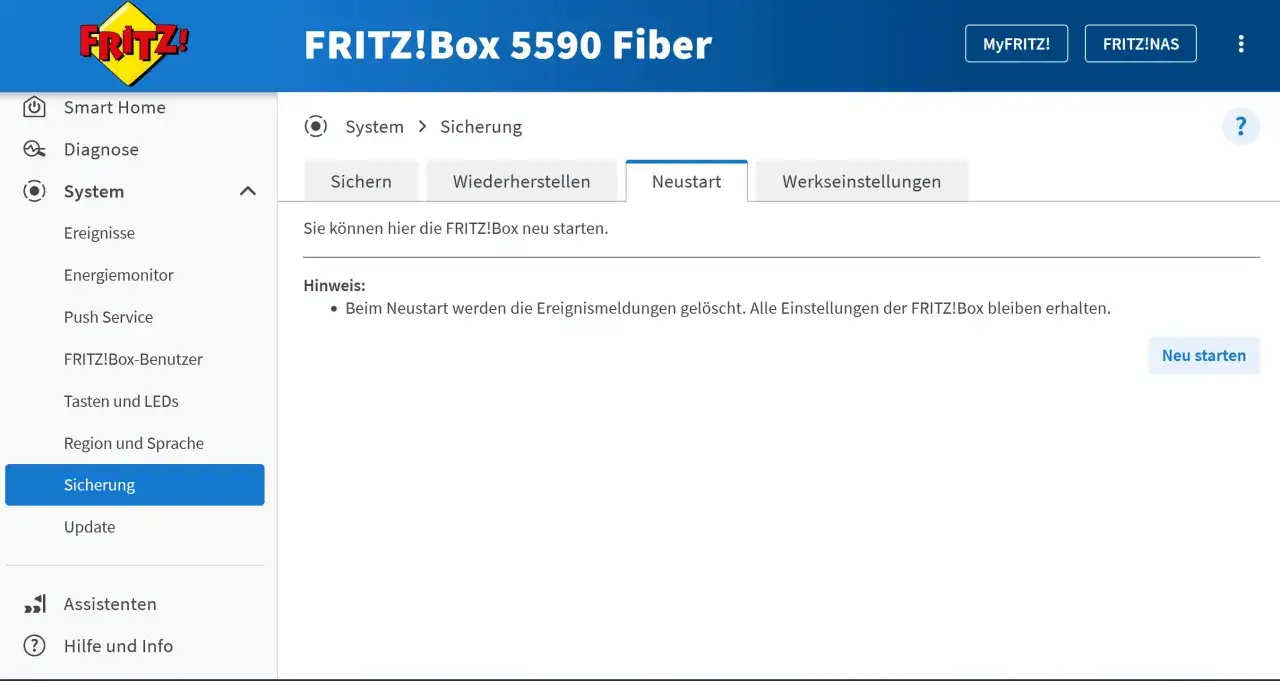The width and height of the screenshot is (1280, 681).
Task: Open Diagnose in the sidebar
Action: click(101, 149)
